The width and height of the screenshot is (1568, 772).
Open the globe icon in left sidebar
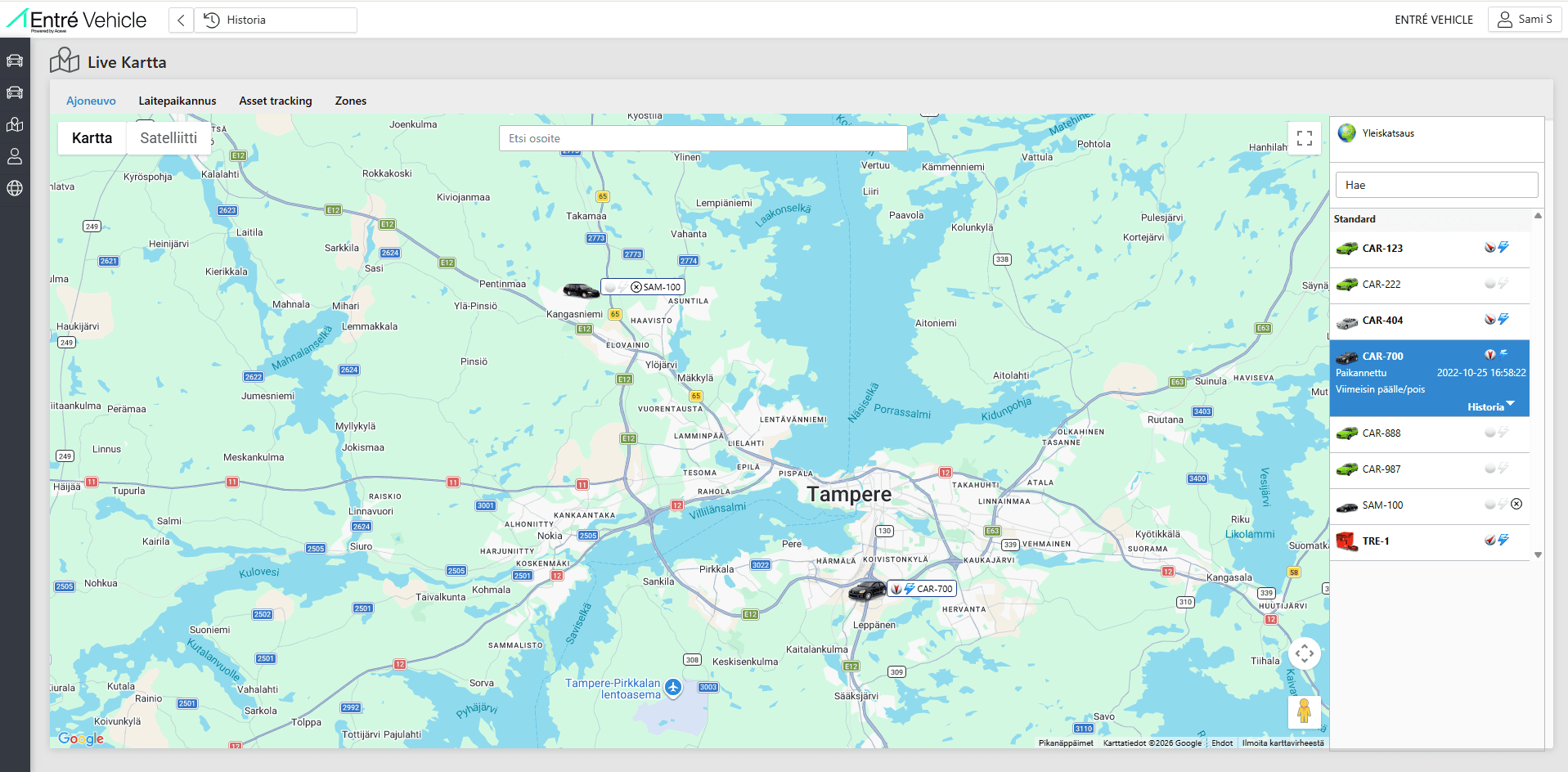(x=15, y=188)
